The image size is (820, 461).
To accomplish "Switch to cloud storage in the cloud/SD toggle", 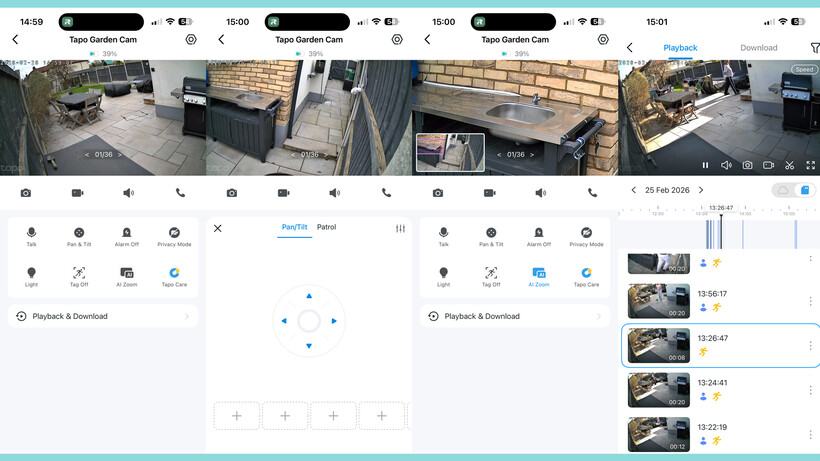I will click(783, 190).
